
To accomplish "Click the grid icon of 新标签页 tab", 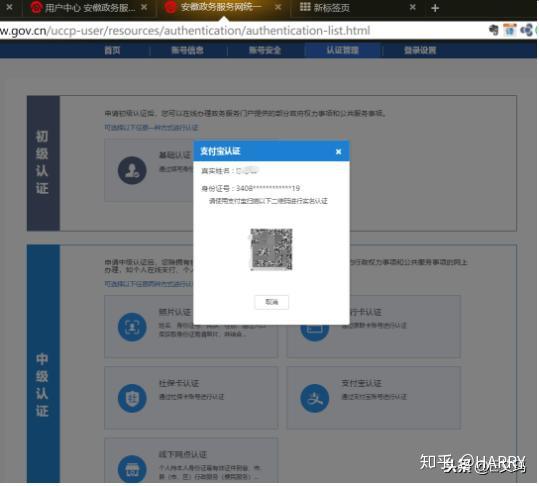I will (305, 7).
